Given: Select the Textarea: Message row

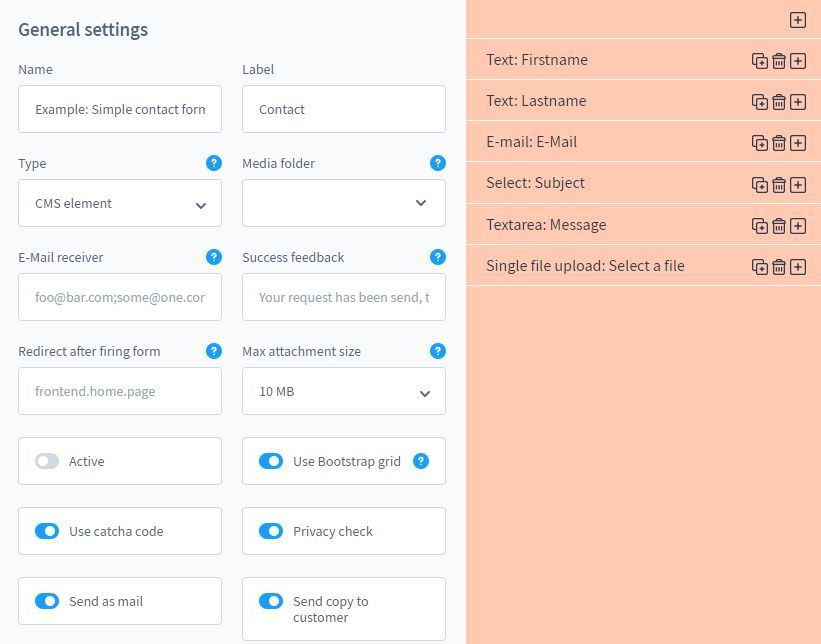Looking at the screenshot, I should (600, 225).
